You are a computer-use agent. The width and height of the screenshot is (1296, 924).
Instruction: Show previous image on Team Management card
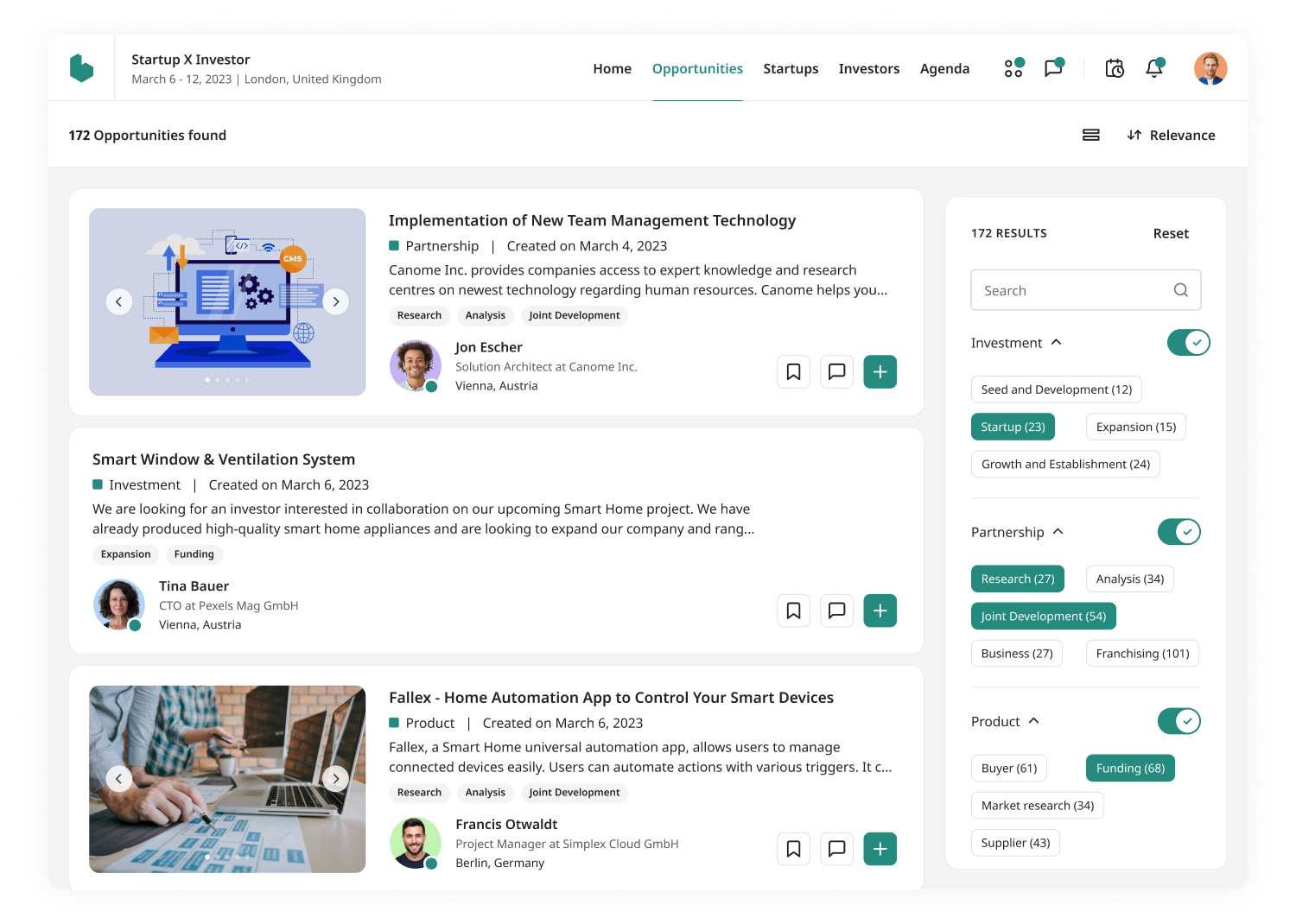coord(119,301)
